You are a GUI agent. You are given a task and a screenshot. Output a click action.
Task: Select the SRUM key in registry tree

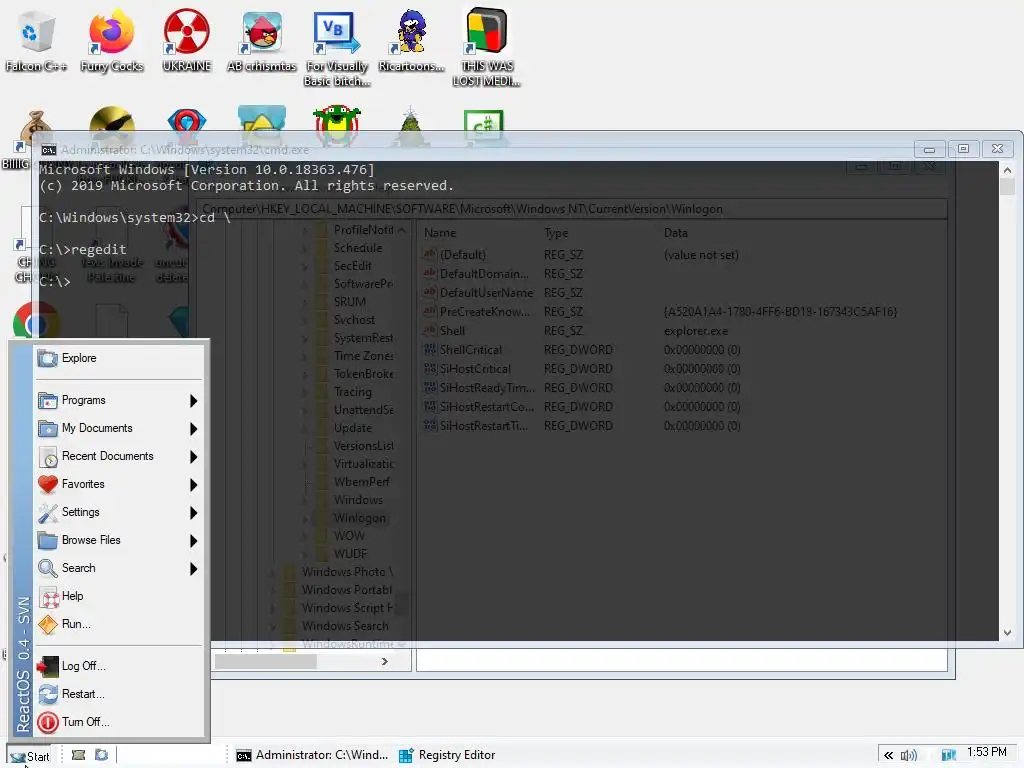click(x=349, y=302)
